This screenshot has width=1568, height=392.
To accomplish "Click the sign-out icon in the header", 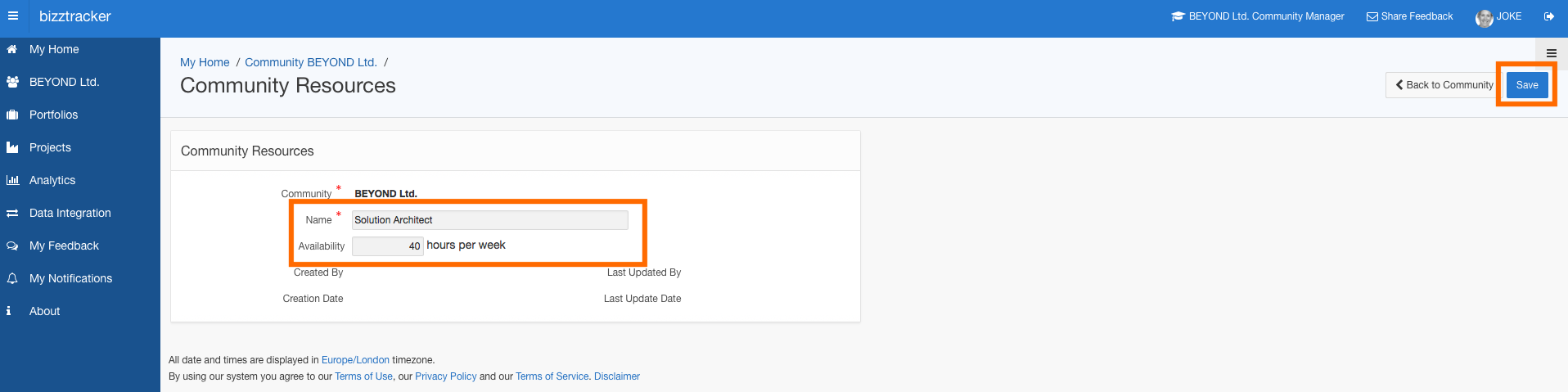I will (1549, 16).
